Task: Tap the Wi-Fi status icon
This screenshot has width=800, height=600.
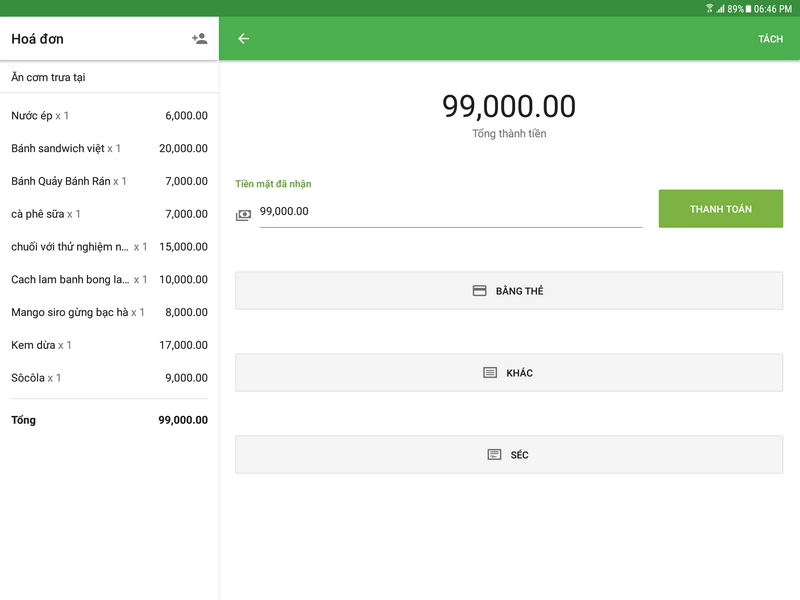Action: tap(709, 8)
